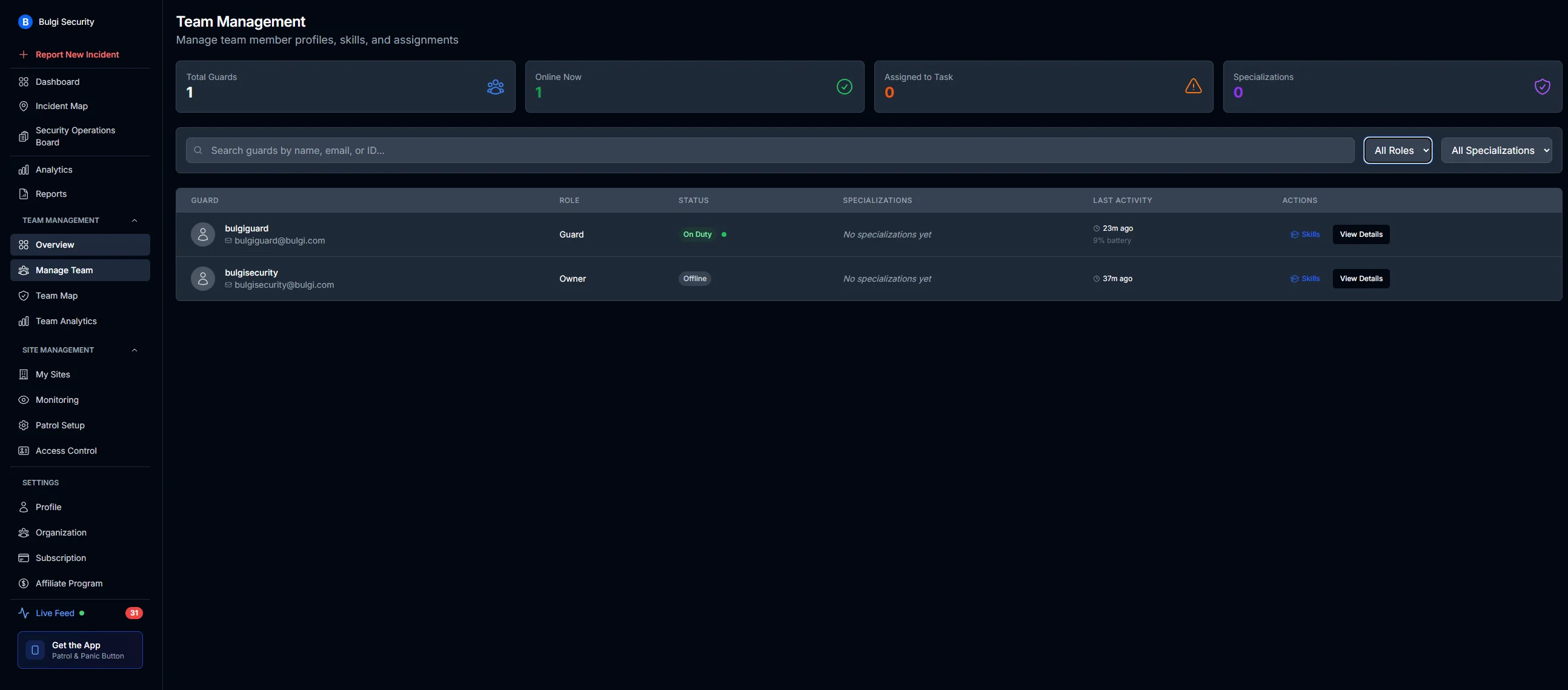The width and height of the screenshot is (1568, 690).
Task: Click the Access Control ID card icon
Action: tap(24, 451)
